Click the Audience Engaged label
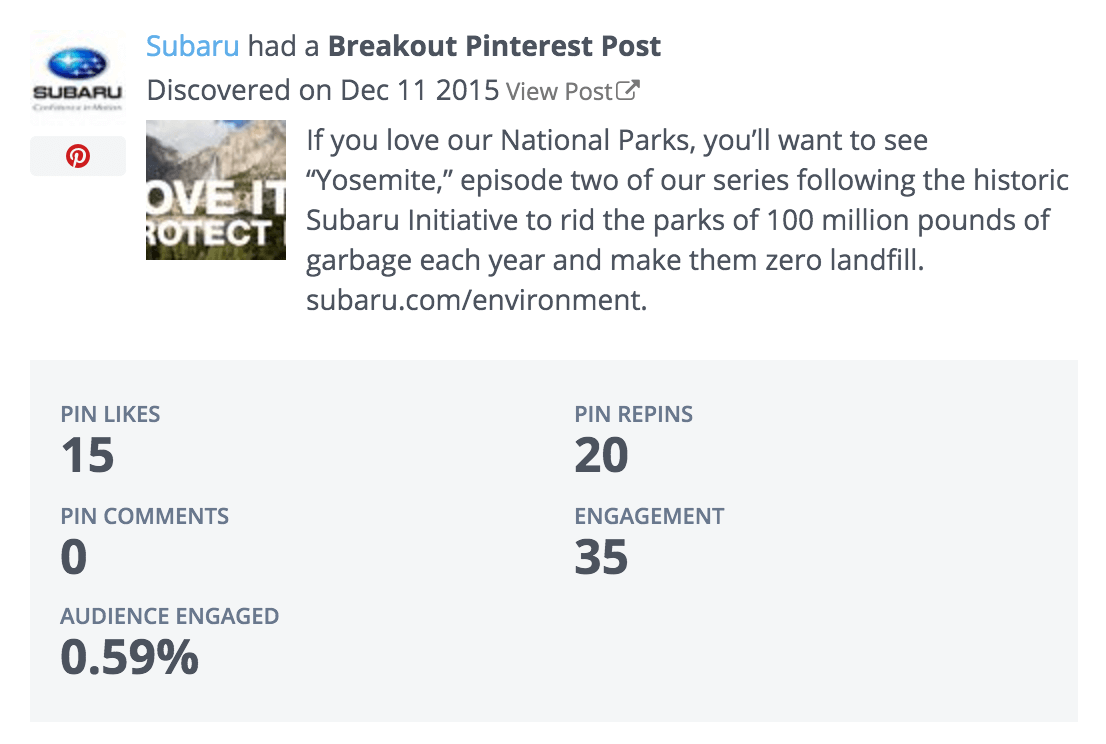The height and width of the screenshot is (744, 1106). [169, 616]
